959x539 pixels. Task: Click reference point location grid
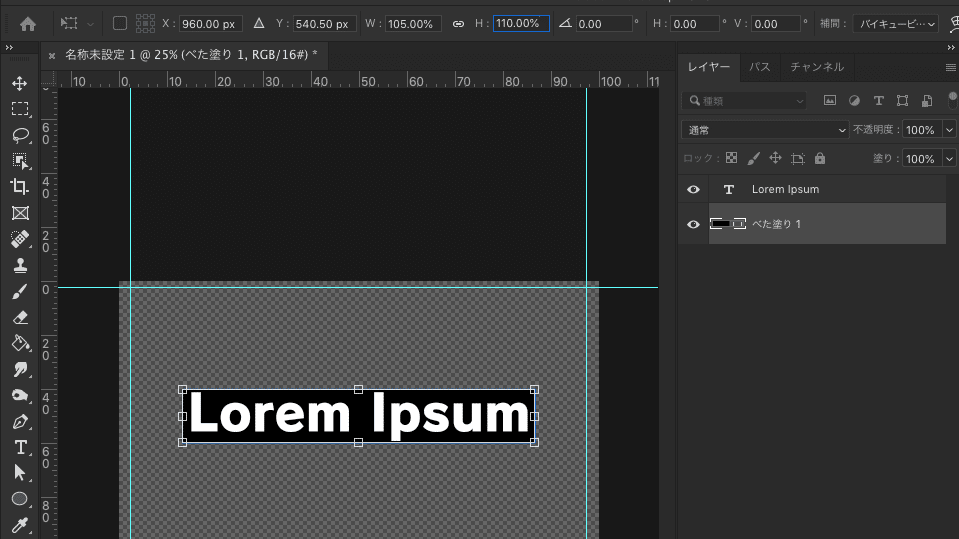click(145, 23)
